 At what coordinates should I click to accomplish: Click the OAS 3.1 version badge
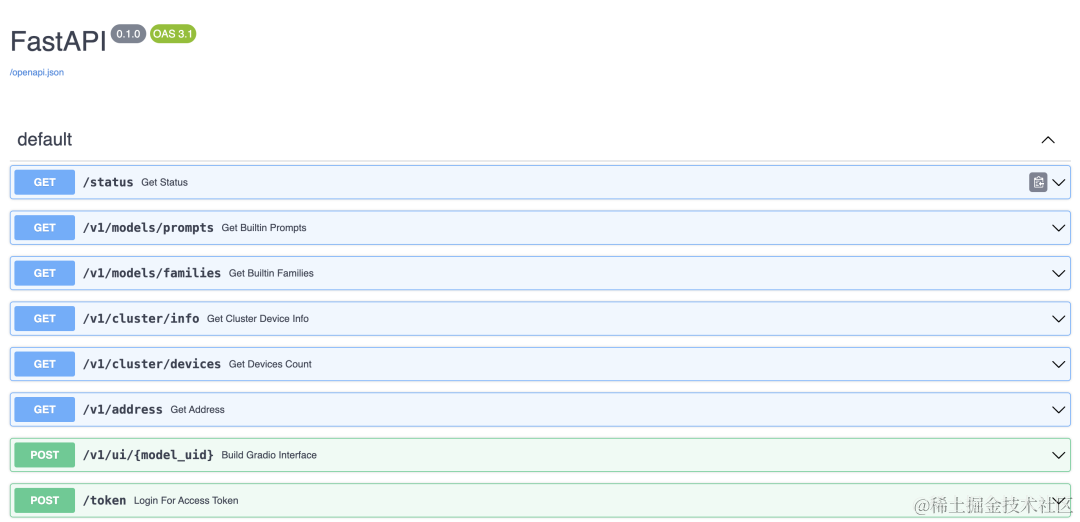[173, 34]
